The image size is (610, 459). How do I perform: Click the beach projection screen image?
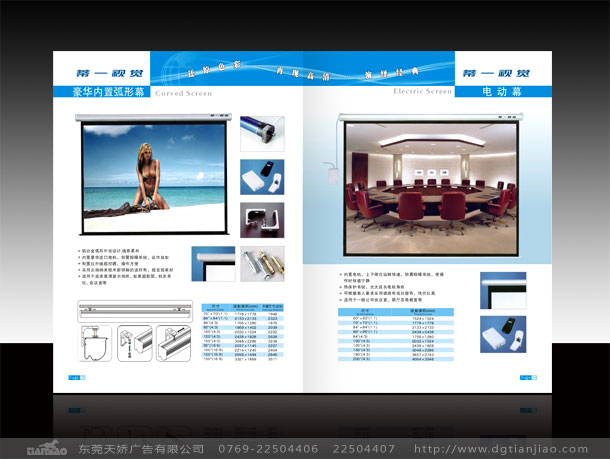157,177
